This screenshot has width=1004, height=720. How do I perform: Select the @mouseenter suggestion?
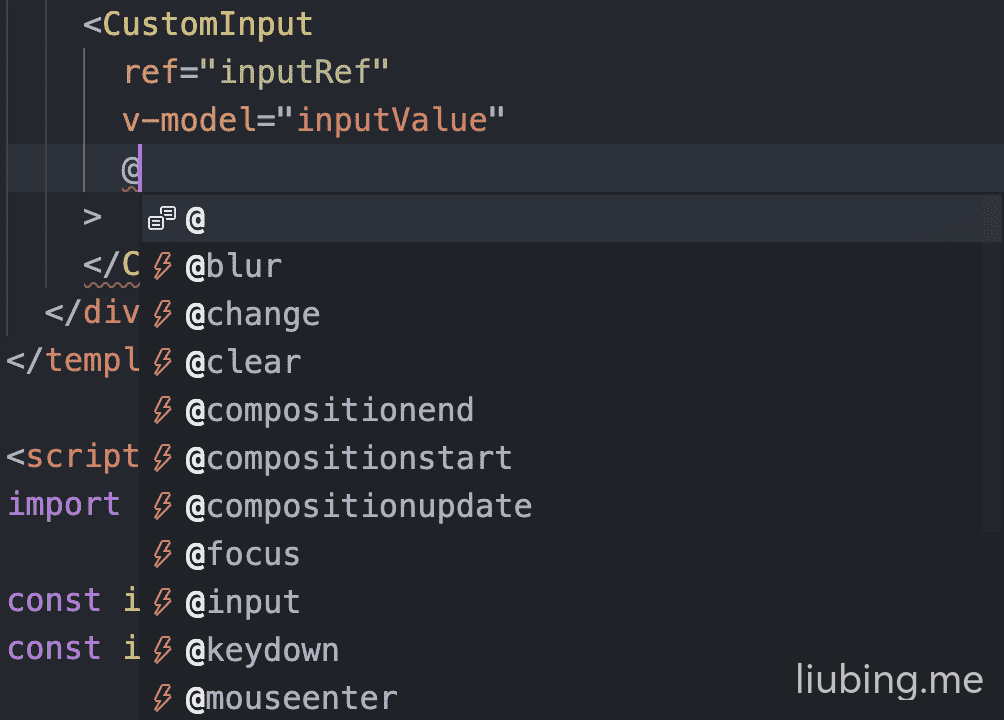(x=561, y=699)
